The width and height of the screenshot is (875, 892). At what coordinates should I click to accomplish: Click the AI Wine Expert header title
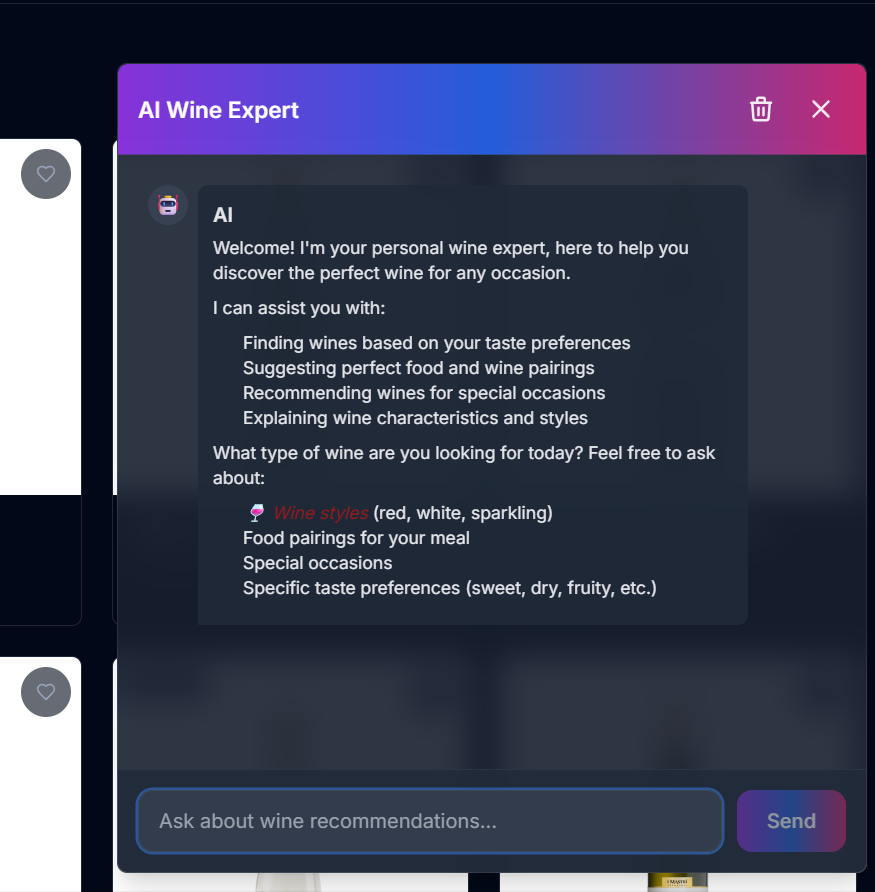218,110
